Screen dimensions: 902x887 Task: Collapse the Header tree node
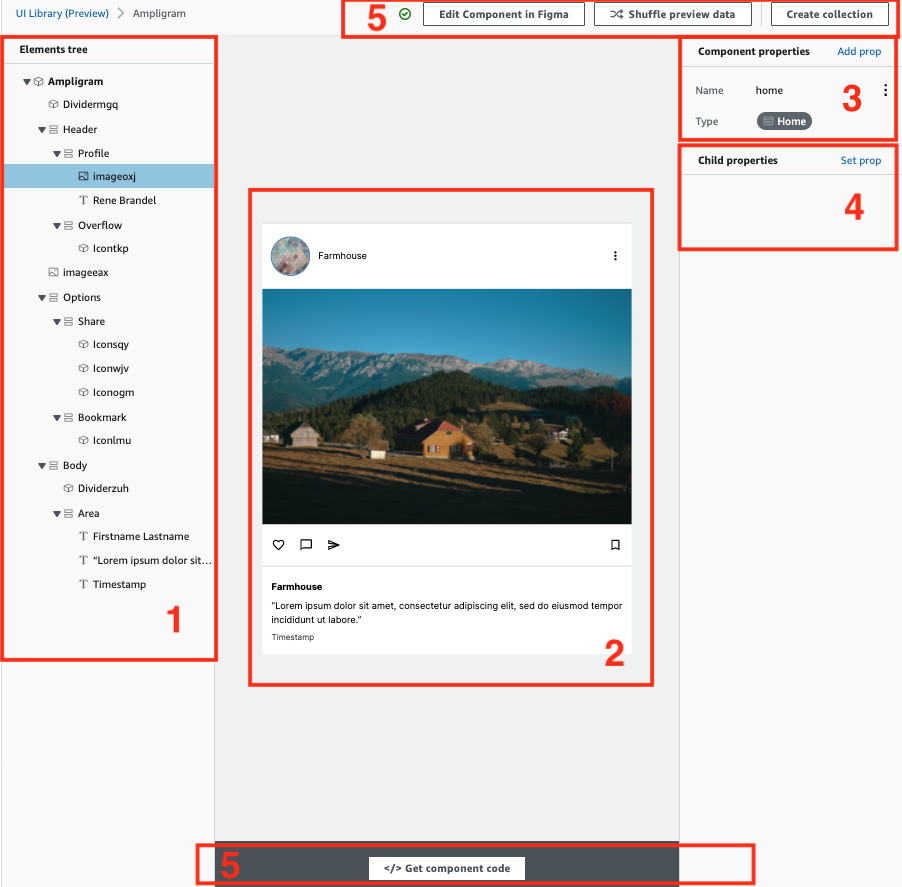(41, 130)
